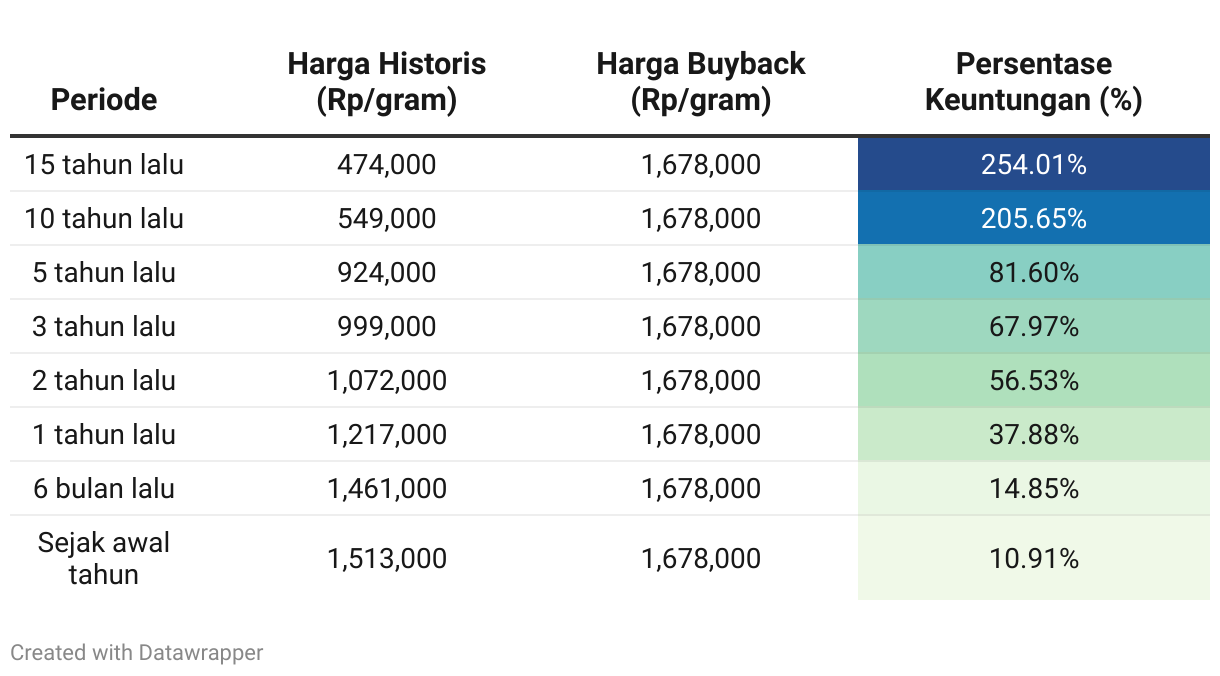The width and height of the screenshot is (1220, 676).
Task: Click the Created with Datawrapper link
Action: coord(137,653)
